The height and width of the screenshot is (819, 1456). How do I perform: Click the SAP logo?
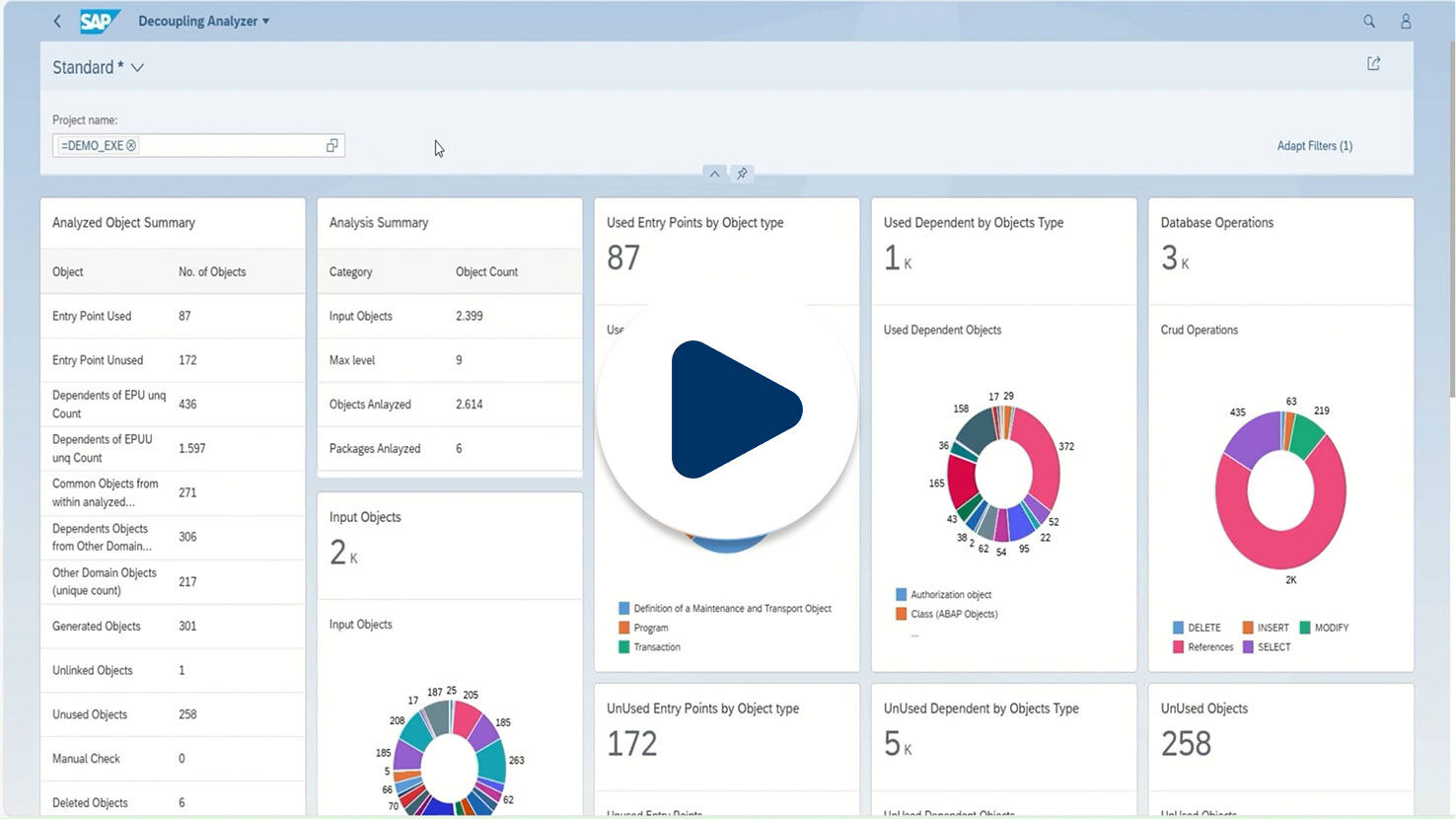point(100,21)
